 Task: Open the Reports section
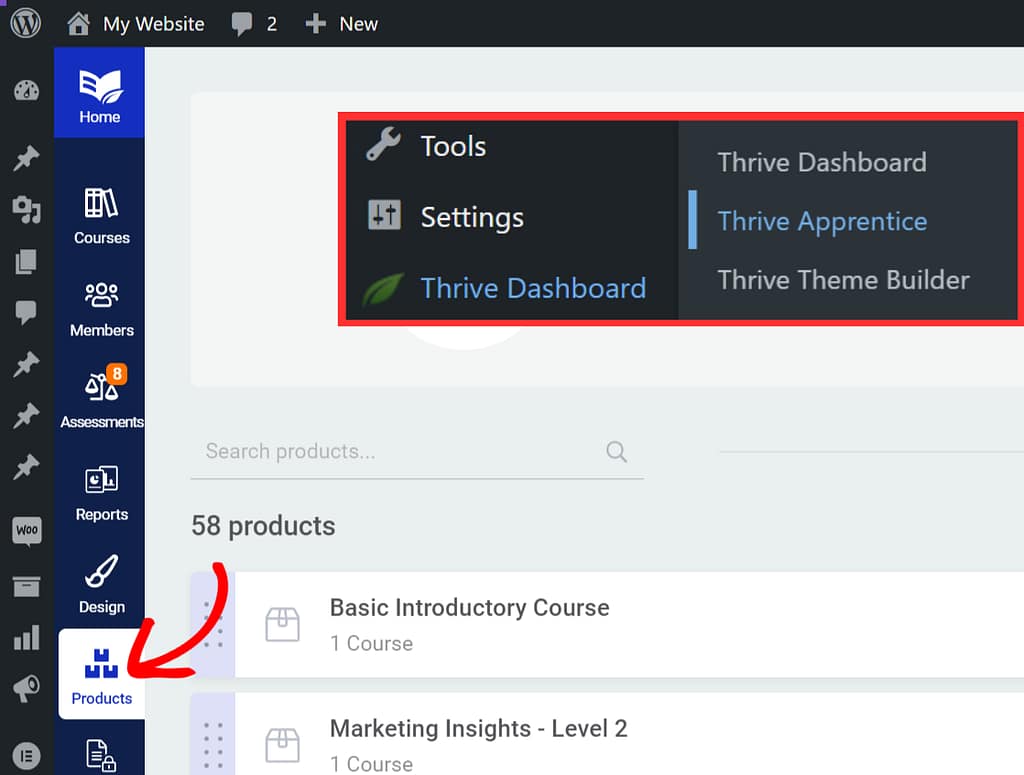(x=101, y=493)
